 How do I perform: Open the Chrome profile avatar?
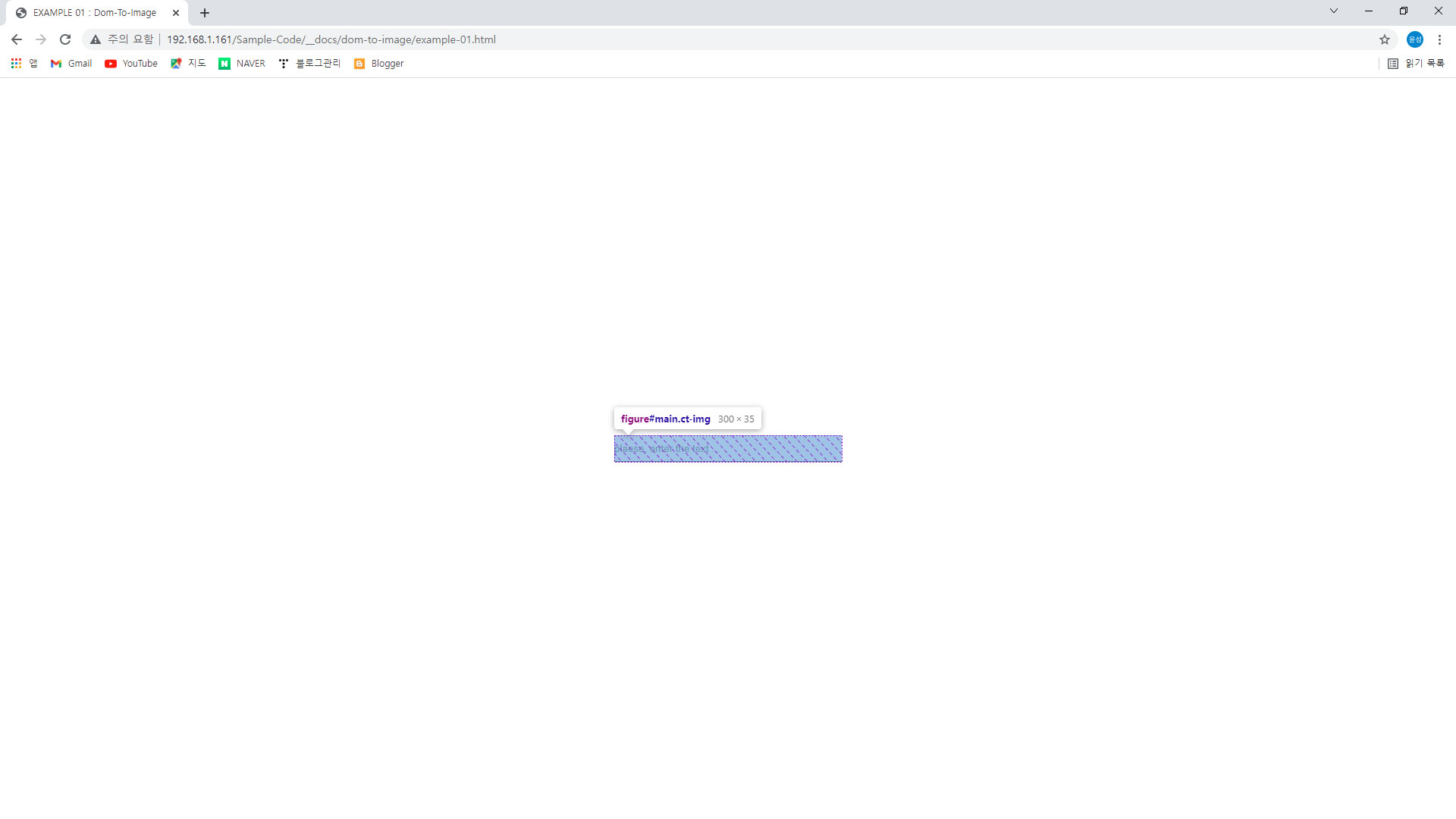click(x=1414, y=39)
